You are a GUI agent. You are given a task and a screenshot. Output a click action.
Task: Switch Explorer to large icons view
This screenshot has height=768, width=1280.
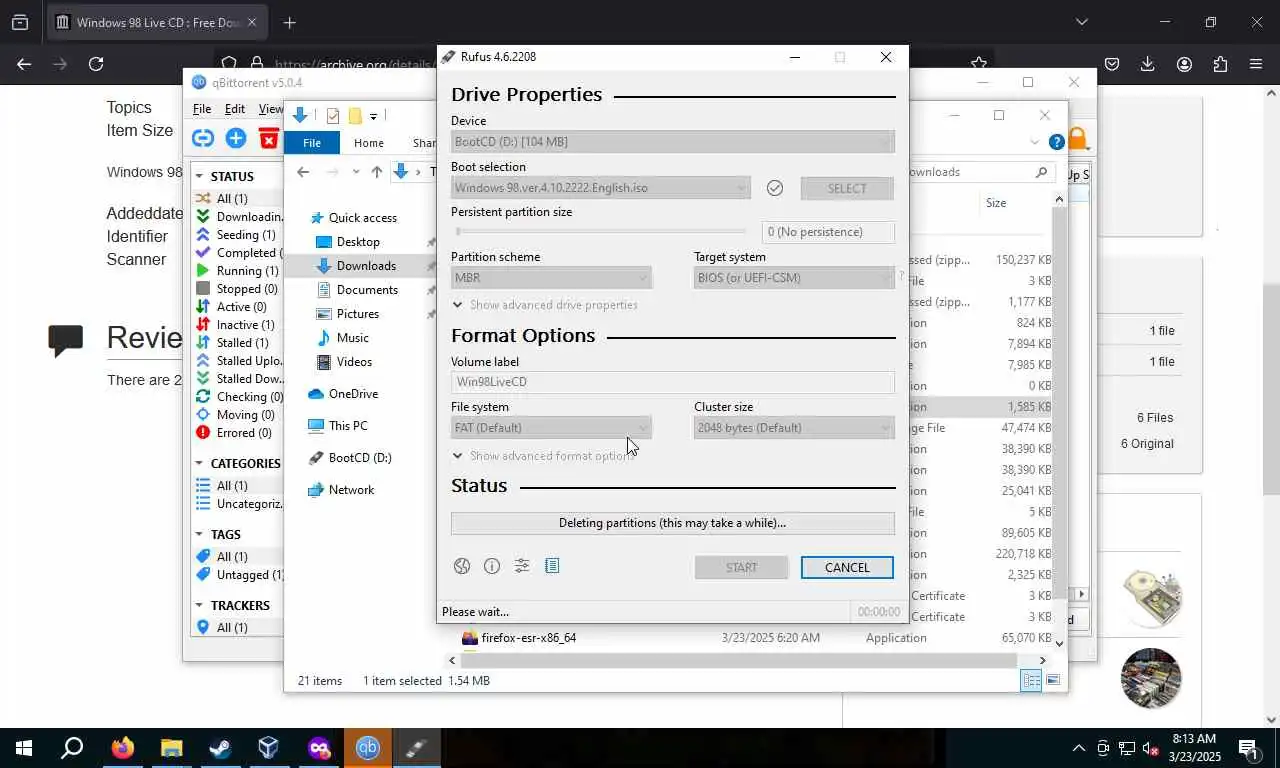(x=1053, y=680)
